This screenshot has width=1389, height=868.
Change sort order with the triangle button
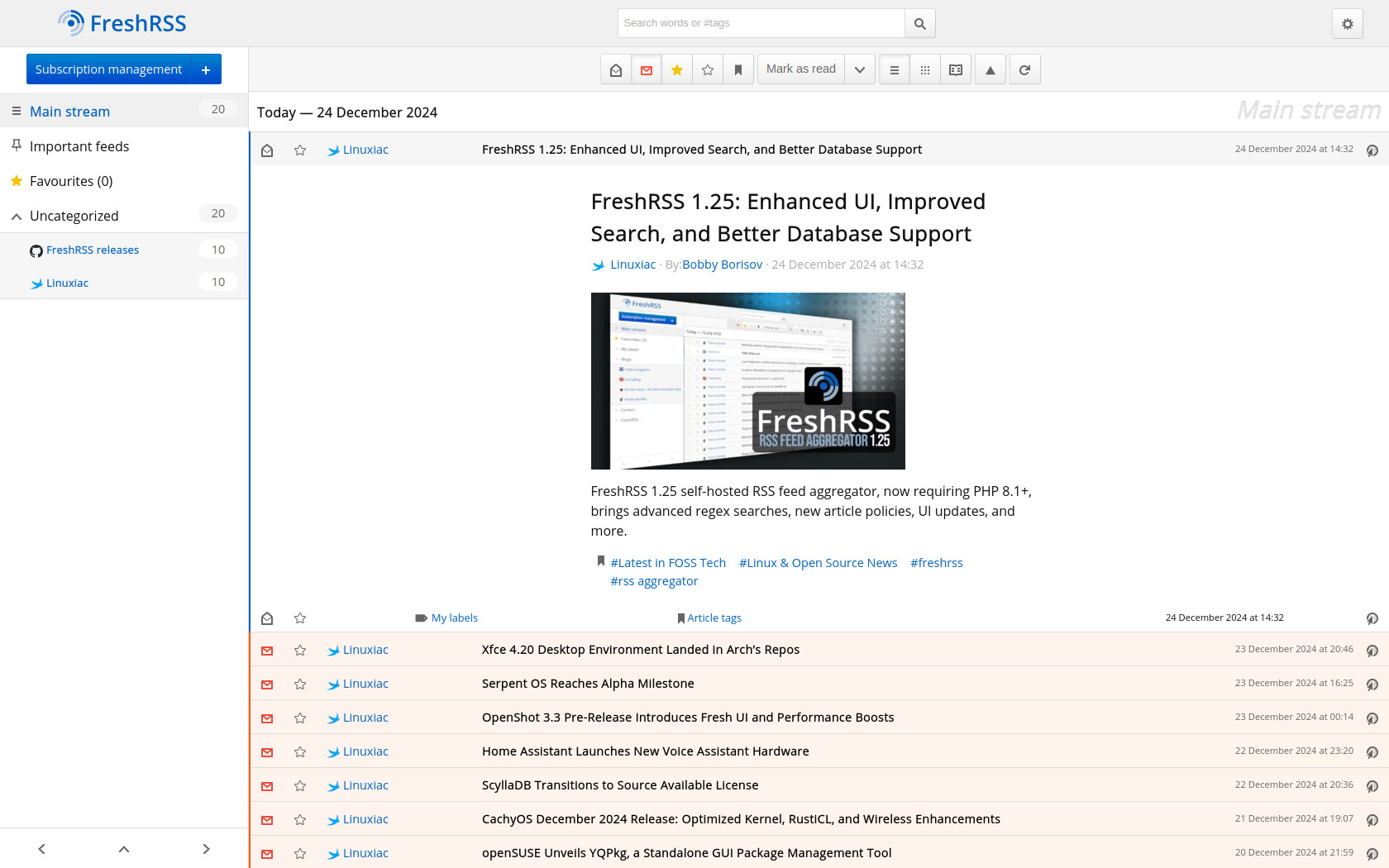pos(990,69)
